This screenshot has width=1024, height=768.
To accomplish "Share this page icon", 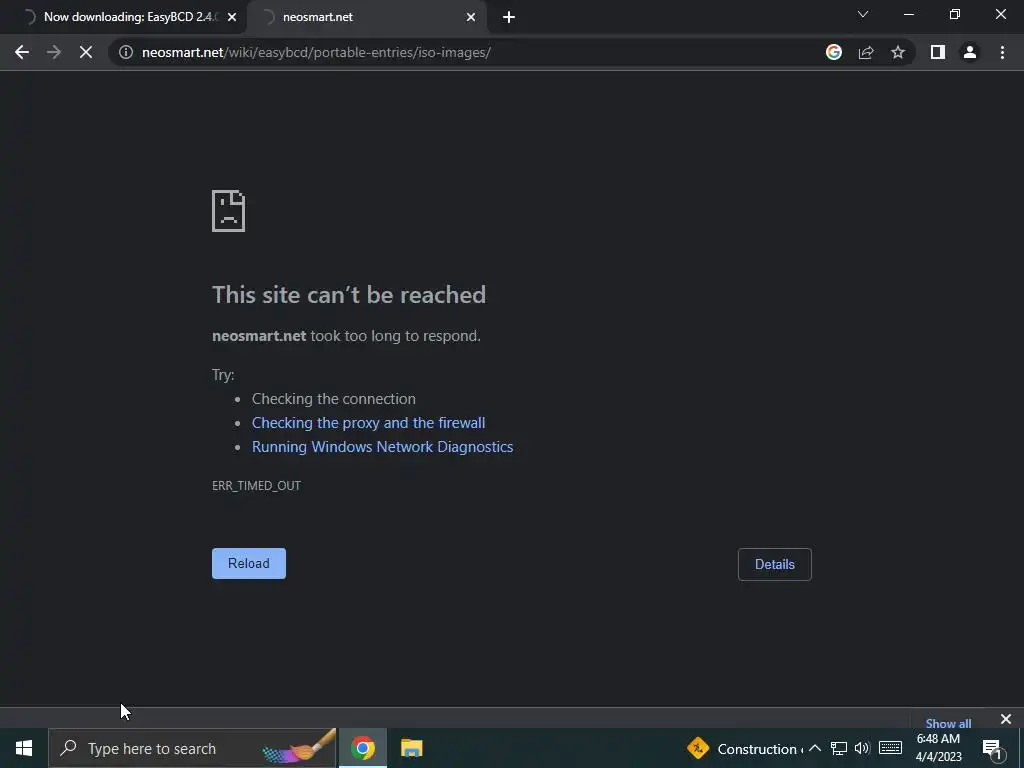I will (866, 52).
